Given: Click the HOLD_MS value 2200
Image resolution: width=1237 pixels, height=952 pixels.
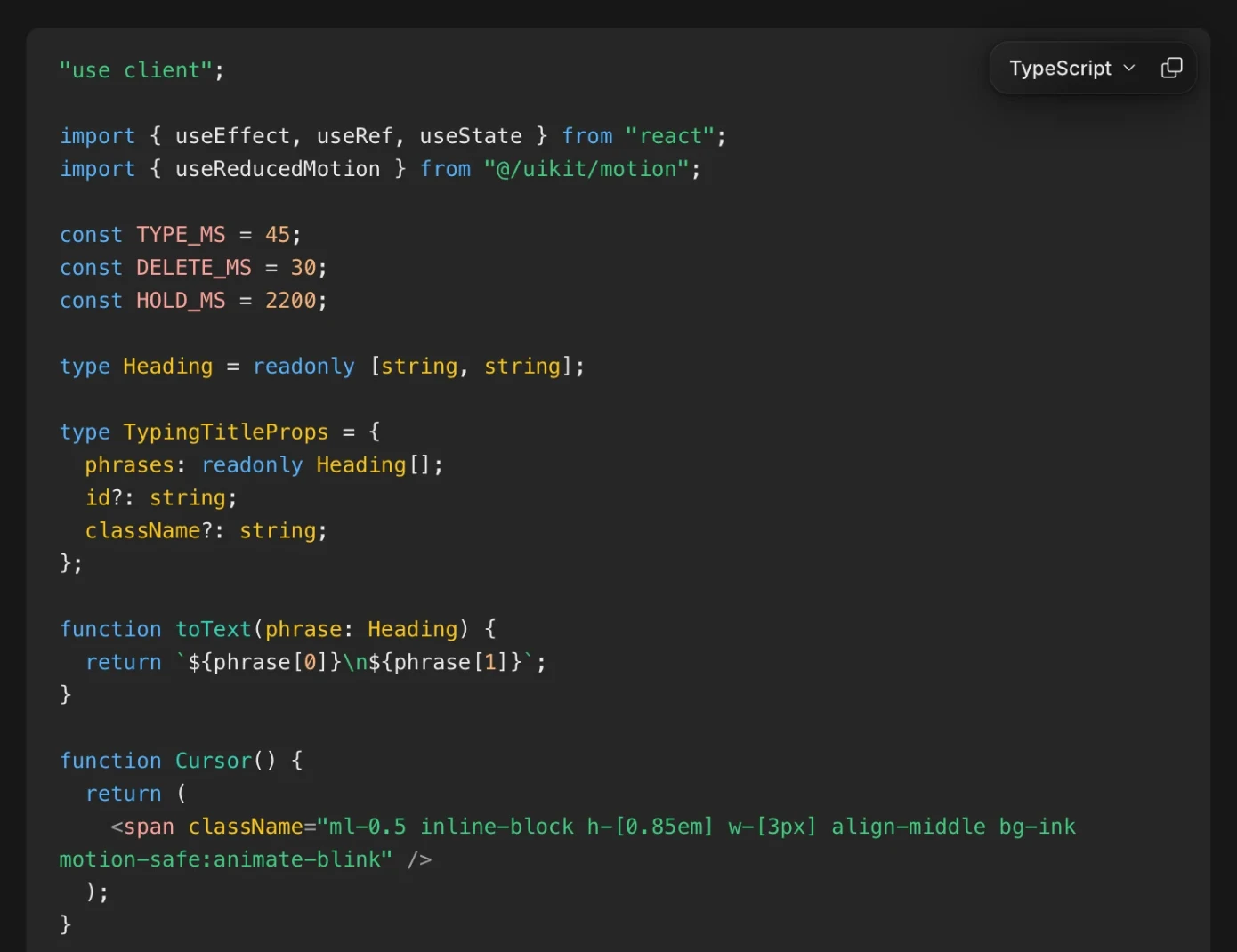Looking at the screenshot, I should point(290,301).
